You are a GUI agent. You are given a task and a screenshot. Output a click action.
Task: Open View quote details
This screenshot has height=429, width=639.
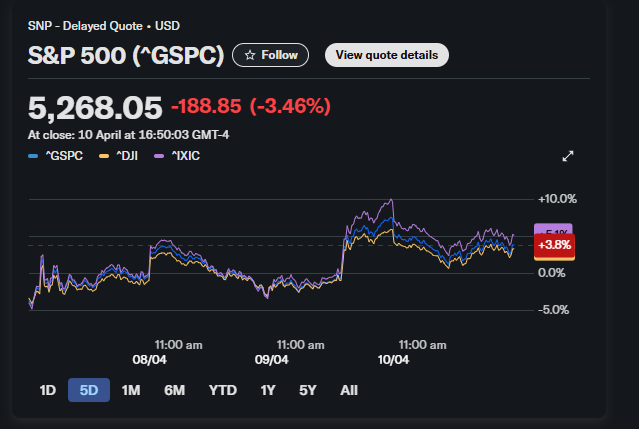[x=386, y=55]
